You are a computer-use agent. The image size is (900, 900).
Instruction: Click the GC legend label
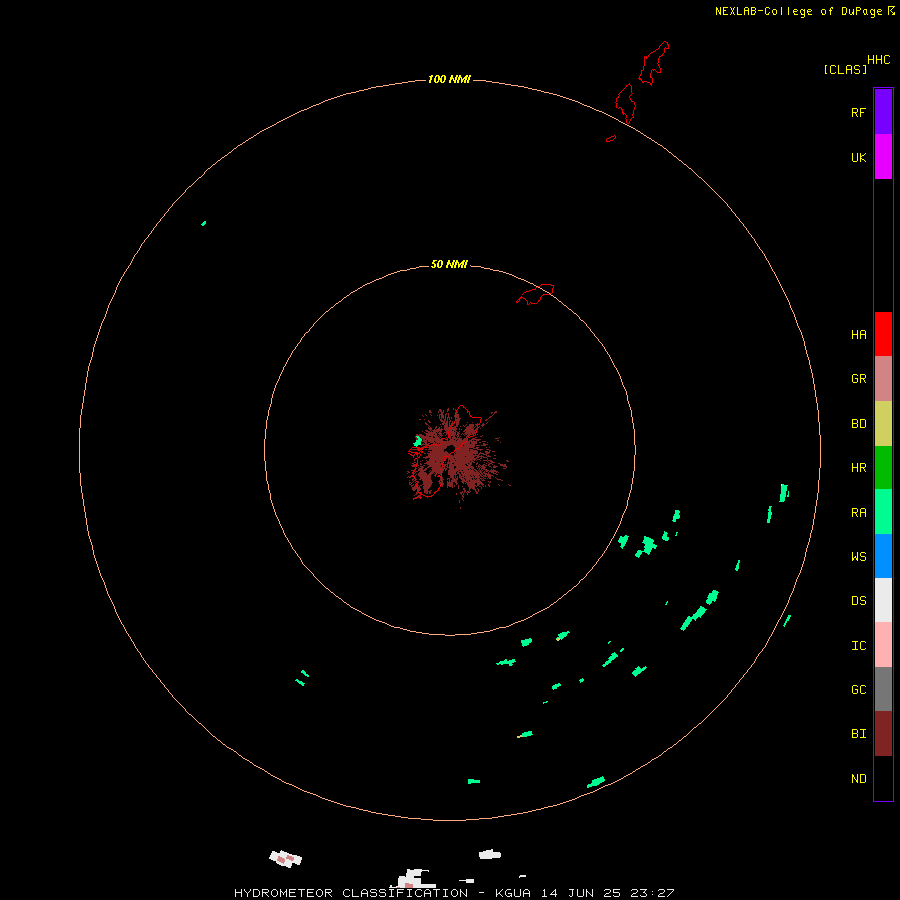click(x=858, y=690)
